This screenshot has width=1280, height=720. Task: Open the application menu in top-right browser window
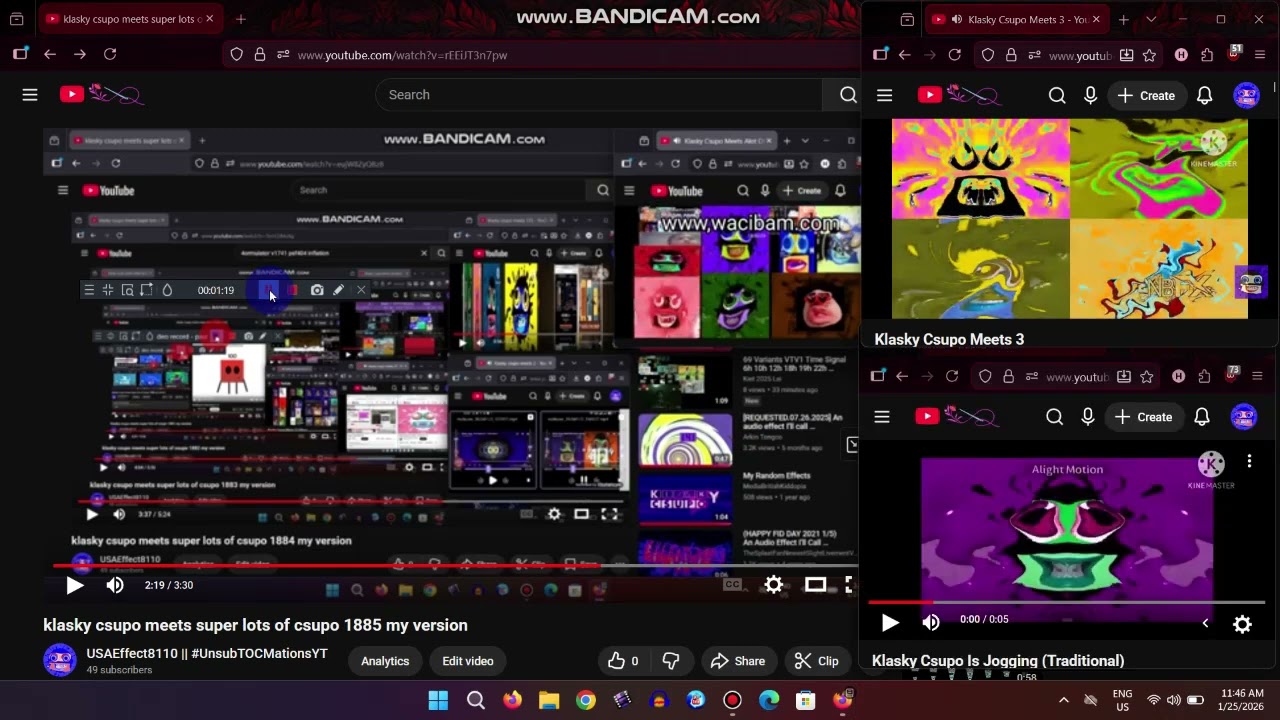pyautogui.click(x=1260, y=55)
